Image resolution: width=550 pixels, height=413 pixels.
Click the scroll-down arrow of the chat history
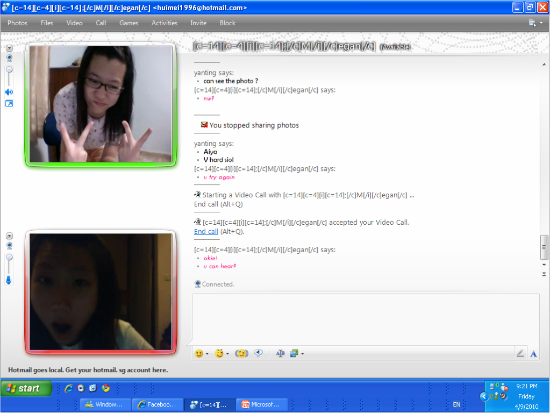(x=544, y=265)
